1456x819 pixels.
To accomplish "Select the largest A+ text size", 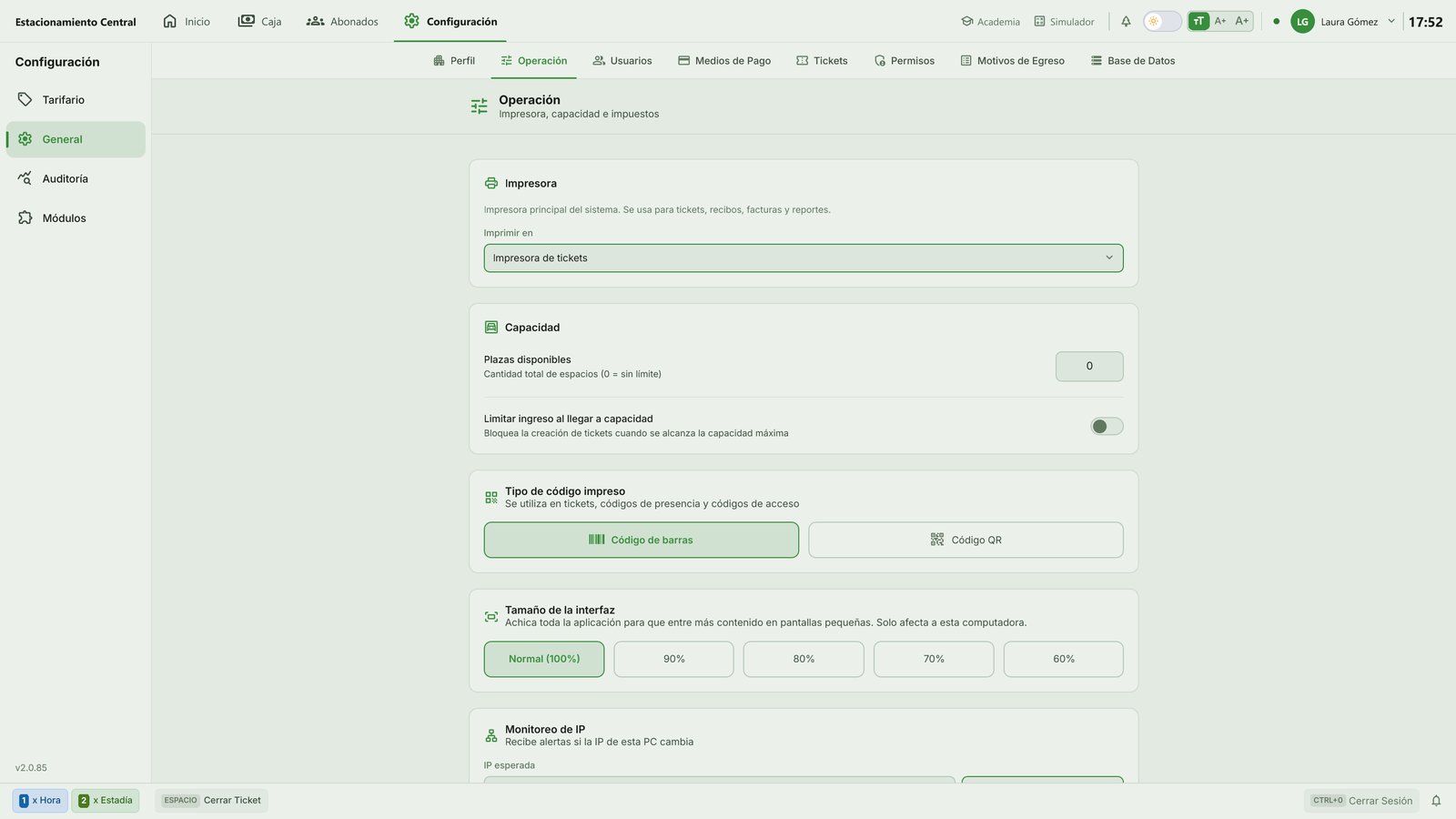I will (x=1242, y=21).
